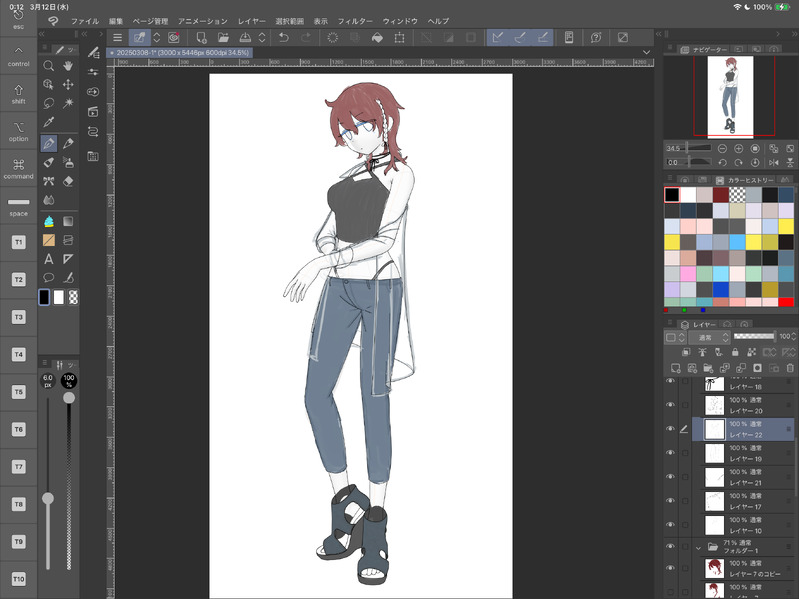Screen dimensions: 799x599
Task: Select the Eyedropper tool
Action: click(x=48, y=122)
